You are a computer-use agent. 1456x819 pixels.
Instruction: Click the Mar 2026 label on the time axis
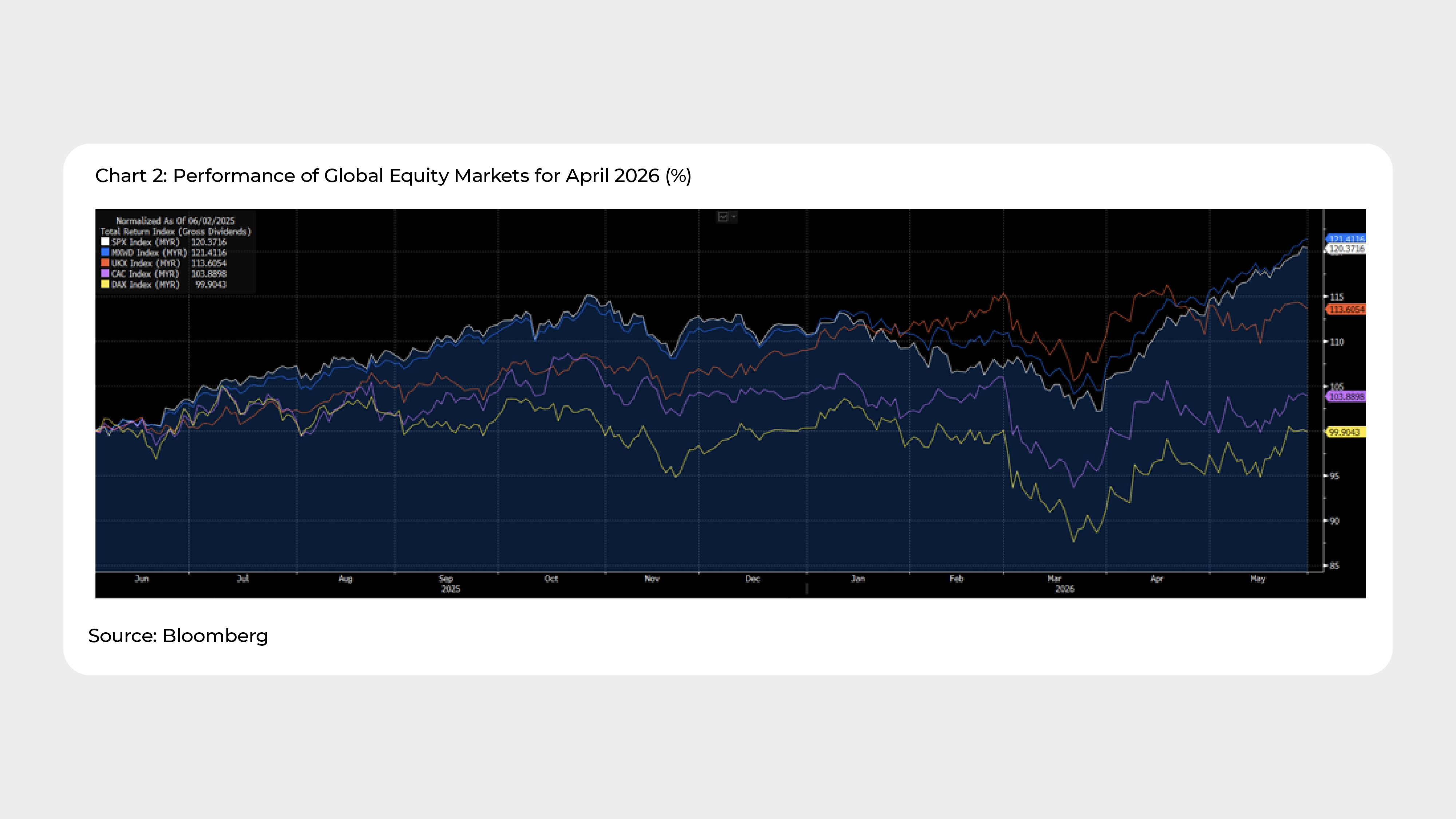(1060, 584)
